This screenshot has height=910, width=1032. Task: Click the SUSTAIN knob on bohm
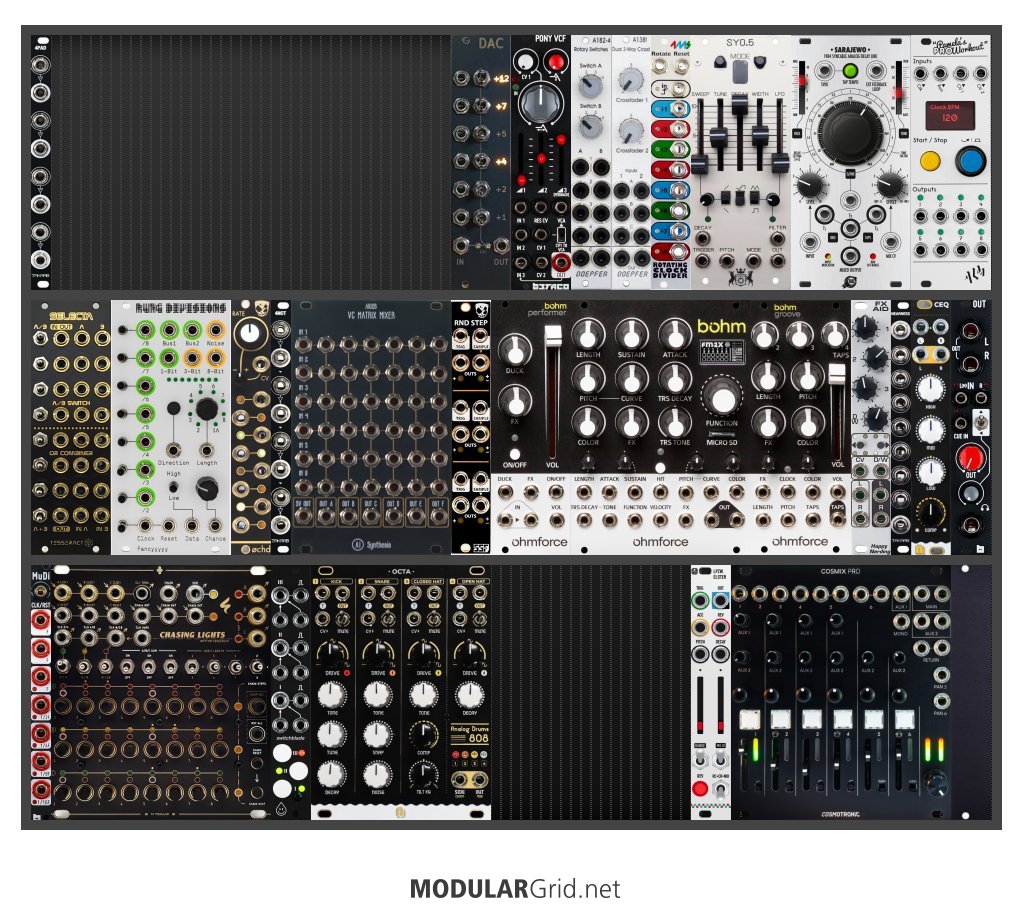pyautogui.click(x=631, y=334)
